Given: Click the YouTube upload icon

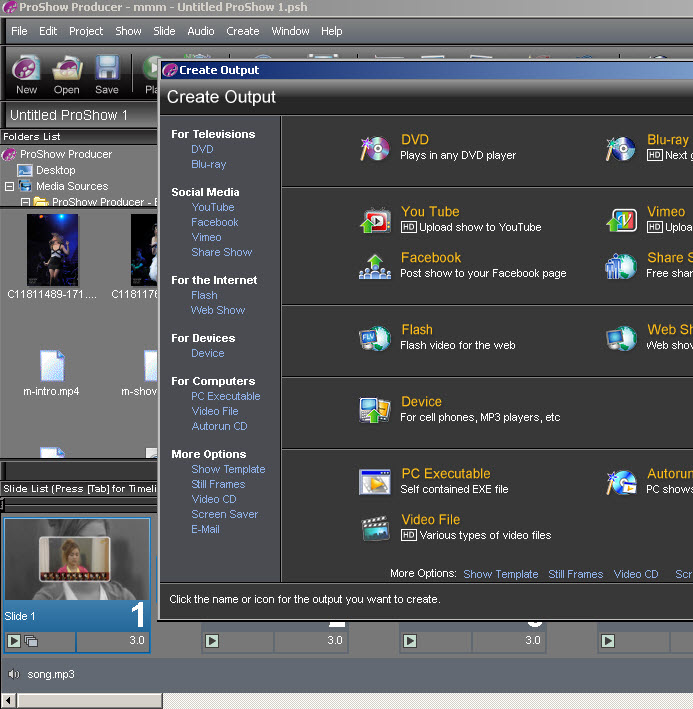Looking at the screenshot, I should click(375, 220).
